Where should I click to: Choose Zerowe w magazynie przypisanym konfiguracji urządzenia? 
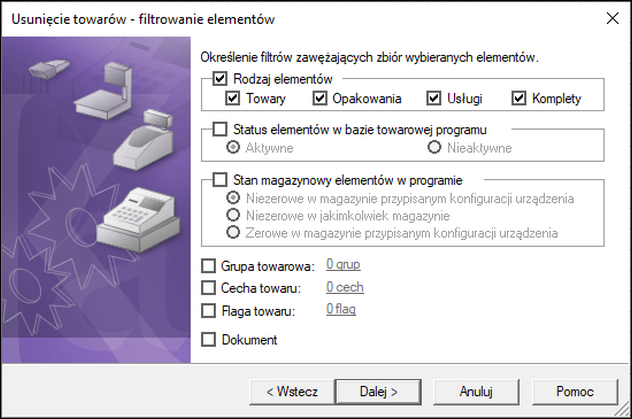[234, 232]
